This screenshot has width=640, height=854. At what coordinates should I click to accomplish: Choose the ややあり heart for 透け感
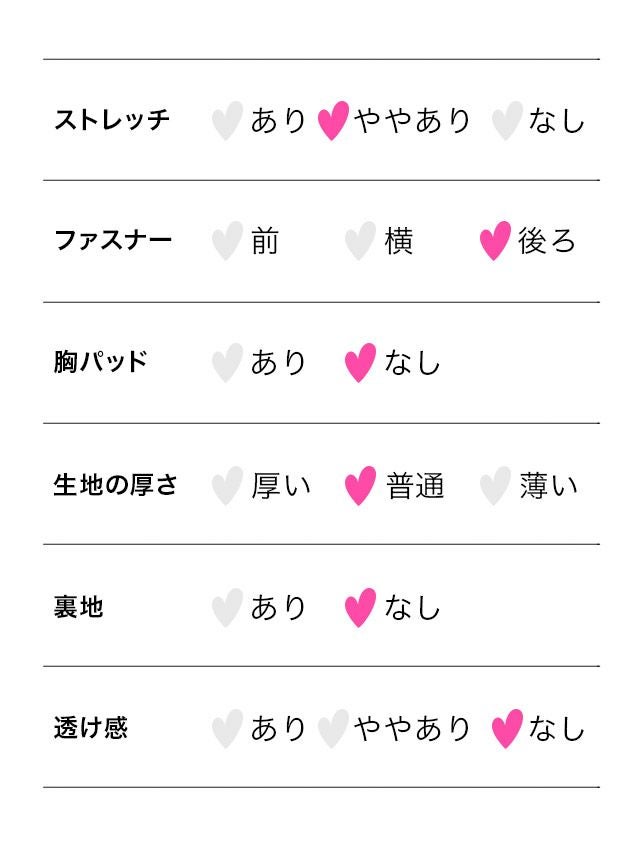[x=333, y=729]
